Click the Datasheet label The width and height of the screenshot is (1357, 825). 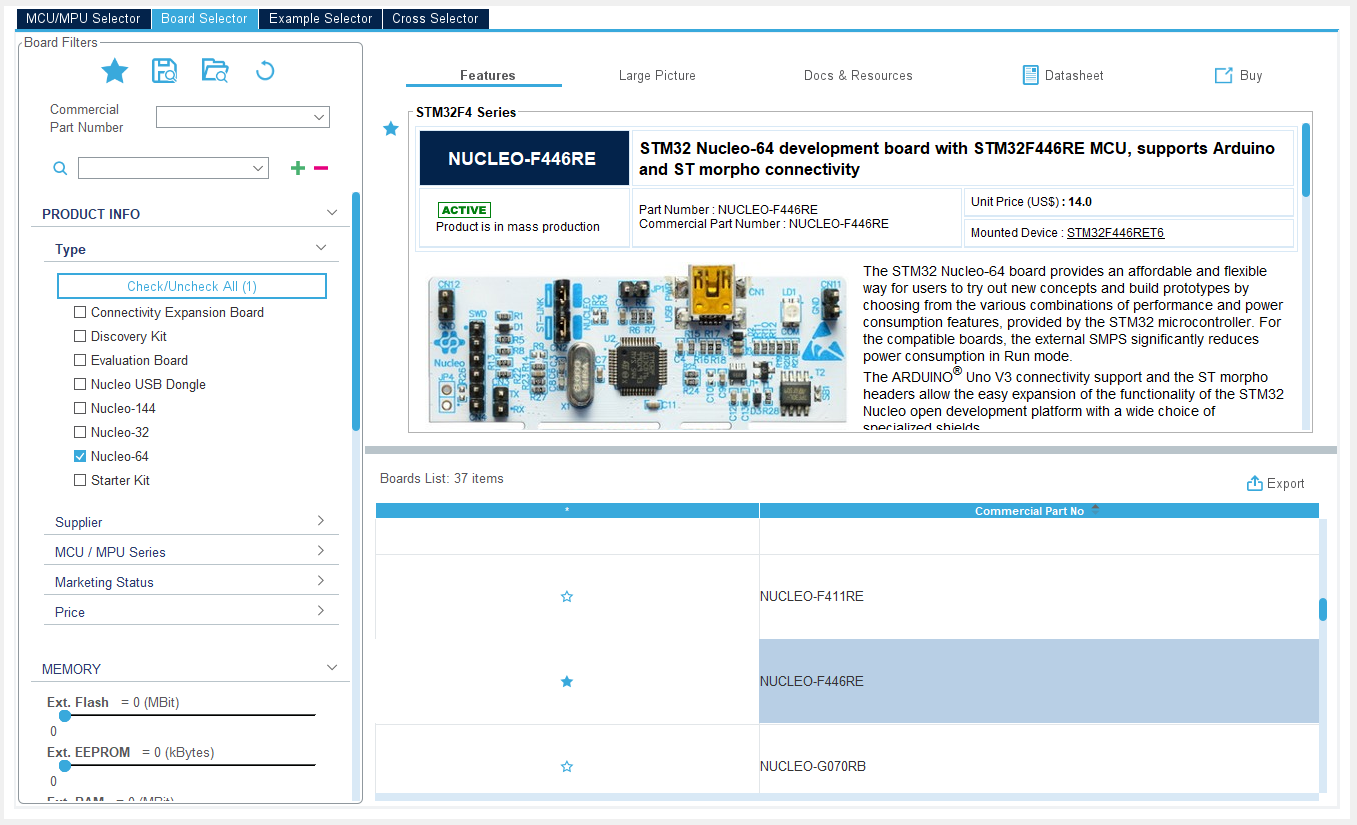point(1074,76)
